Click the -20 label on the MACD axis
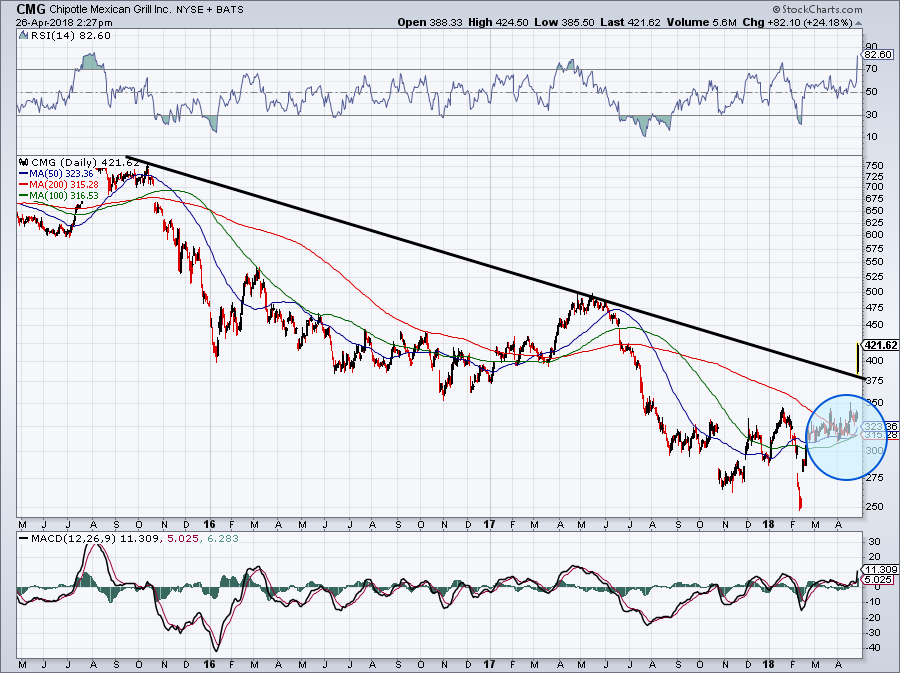The width and height of the screenshot is (900, 673). [872, 617]
